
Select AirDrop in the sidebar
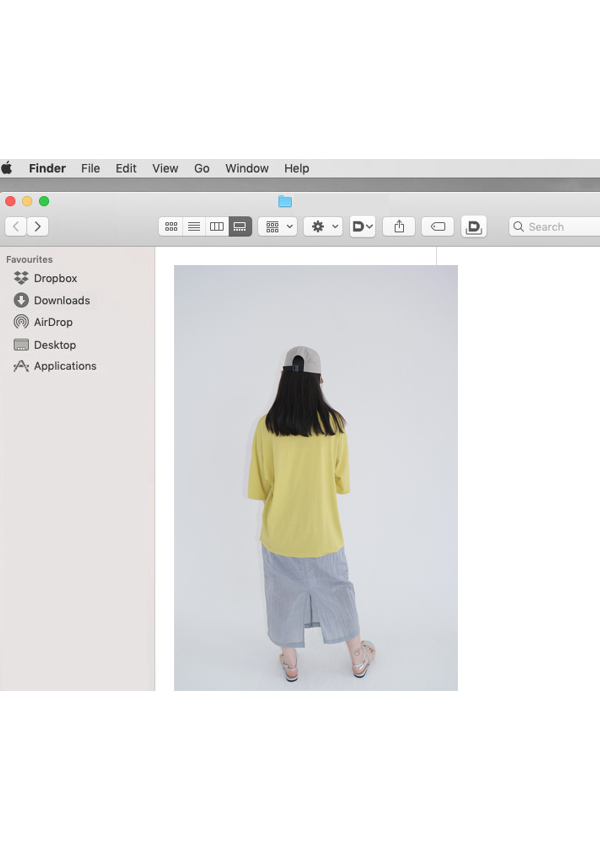tap(53, 322)
